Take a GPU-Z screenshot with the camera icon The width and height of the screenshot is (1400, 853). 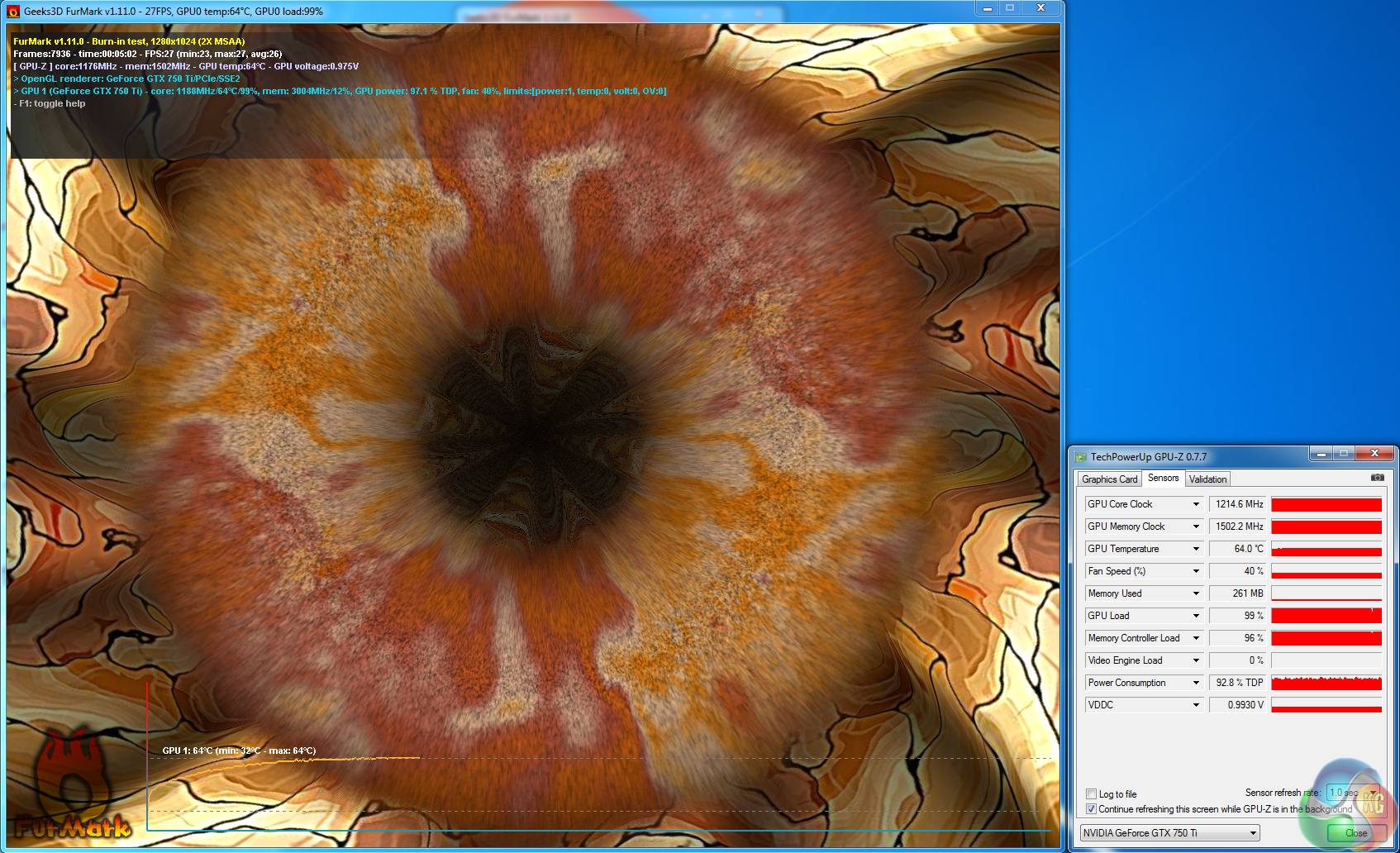pos(1377,478)
